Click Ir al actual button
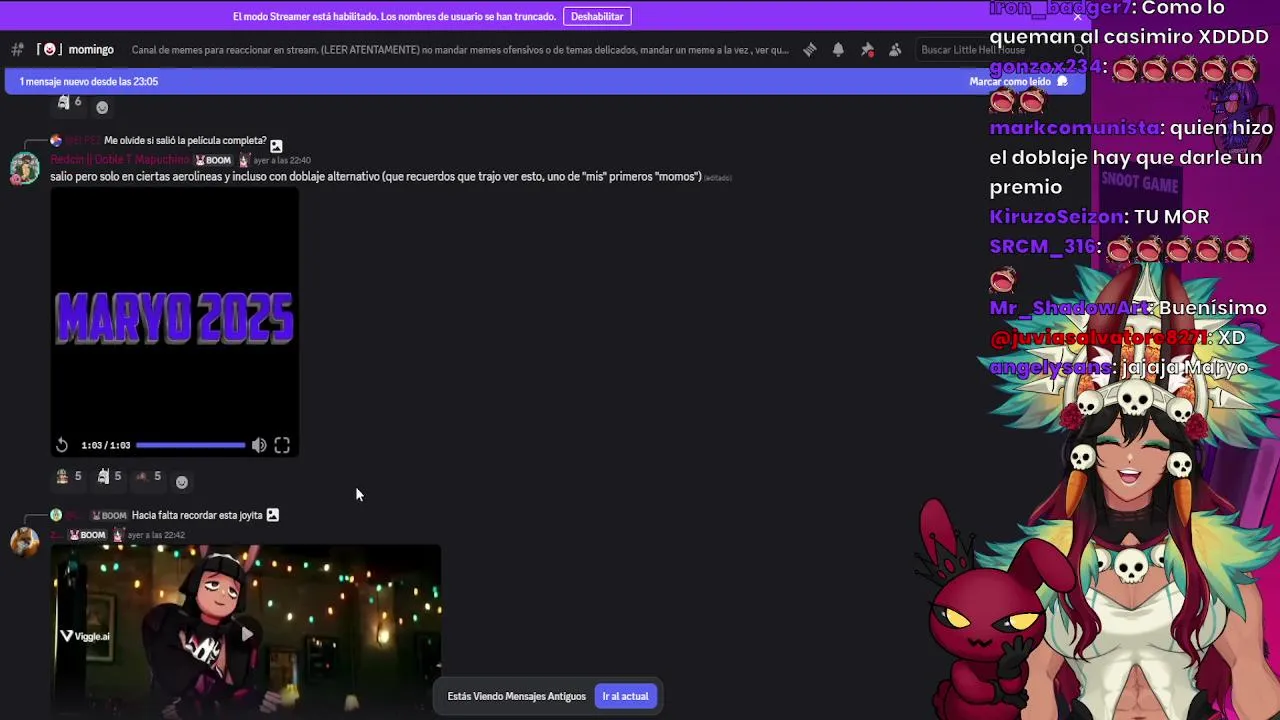Screen dimensions: 1280x720 click(625, 696)
